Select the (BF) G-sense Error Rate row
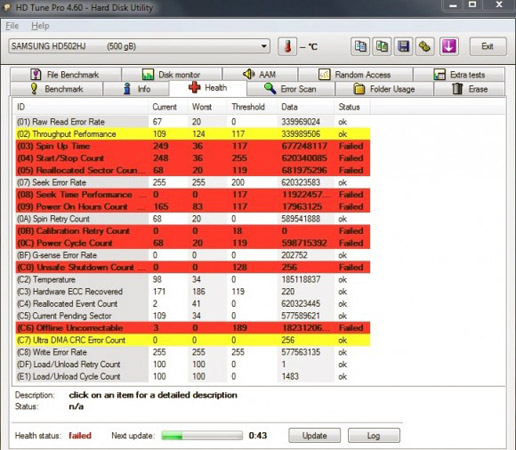Viewport: 516px width, 450px height. pos(193,255)
